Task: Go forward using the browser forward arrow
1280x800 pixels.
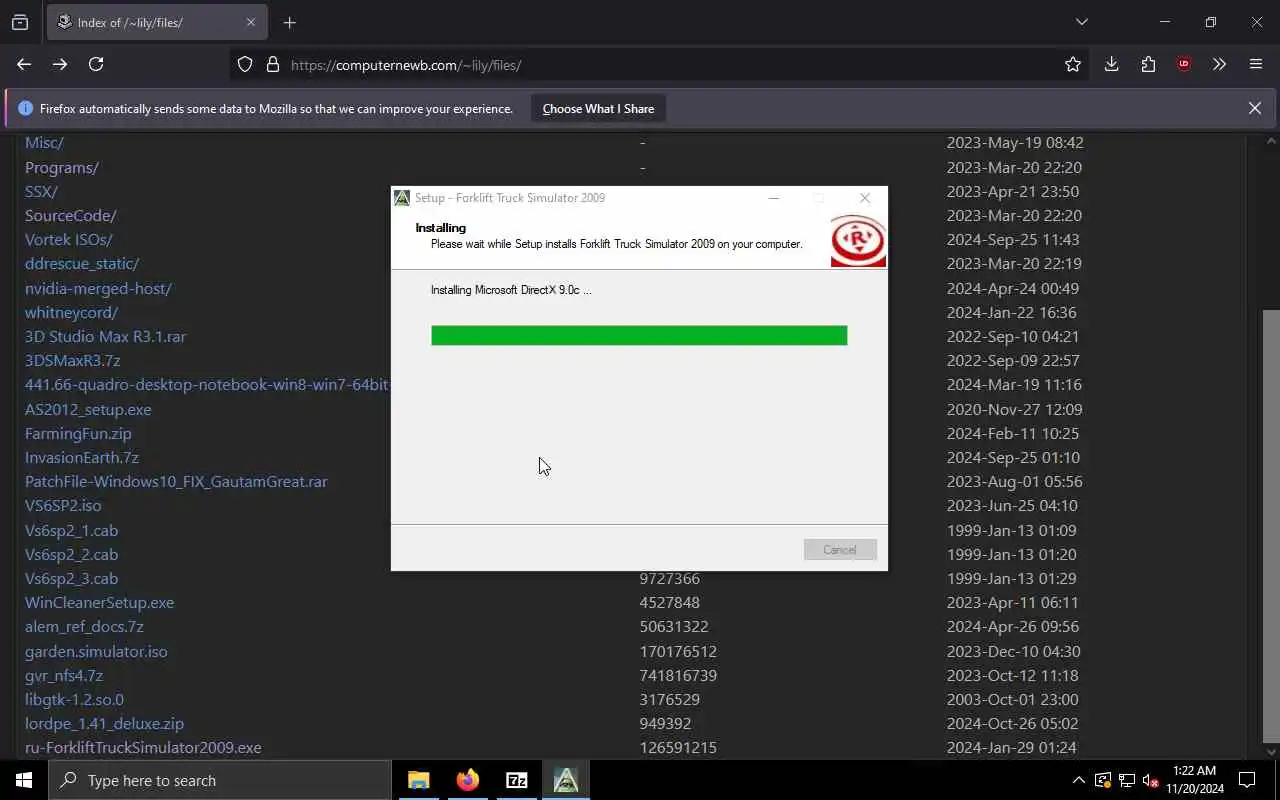Action: click(60, 64)
